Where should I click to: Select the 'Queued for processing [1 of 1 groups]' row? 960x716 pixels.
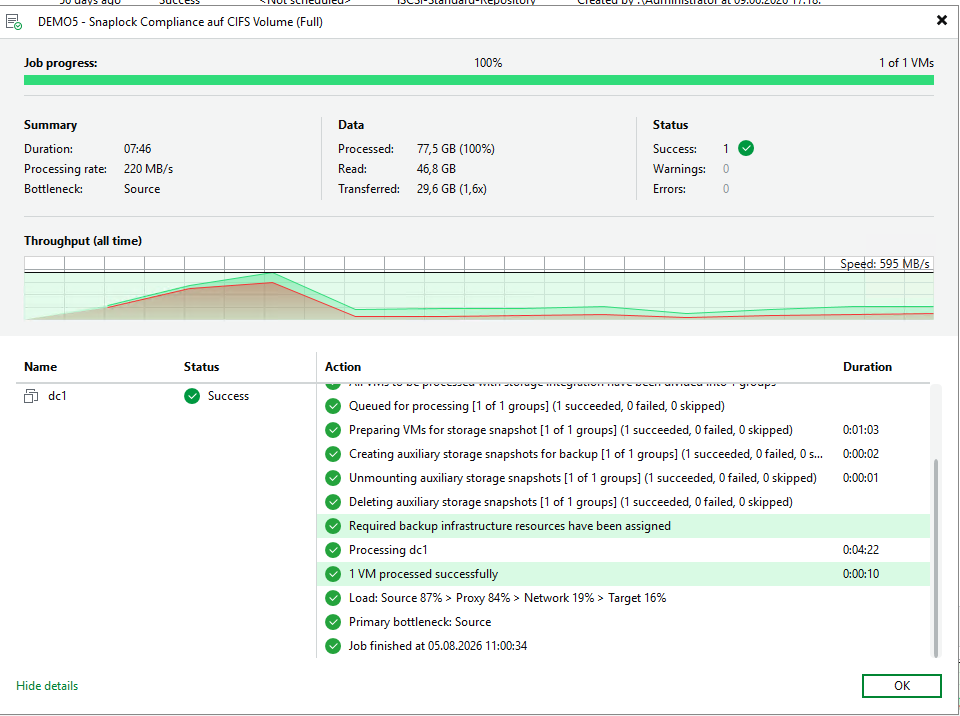coord(623,406)
